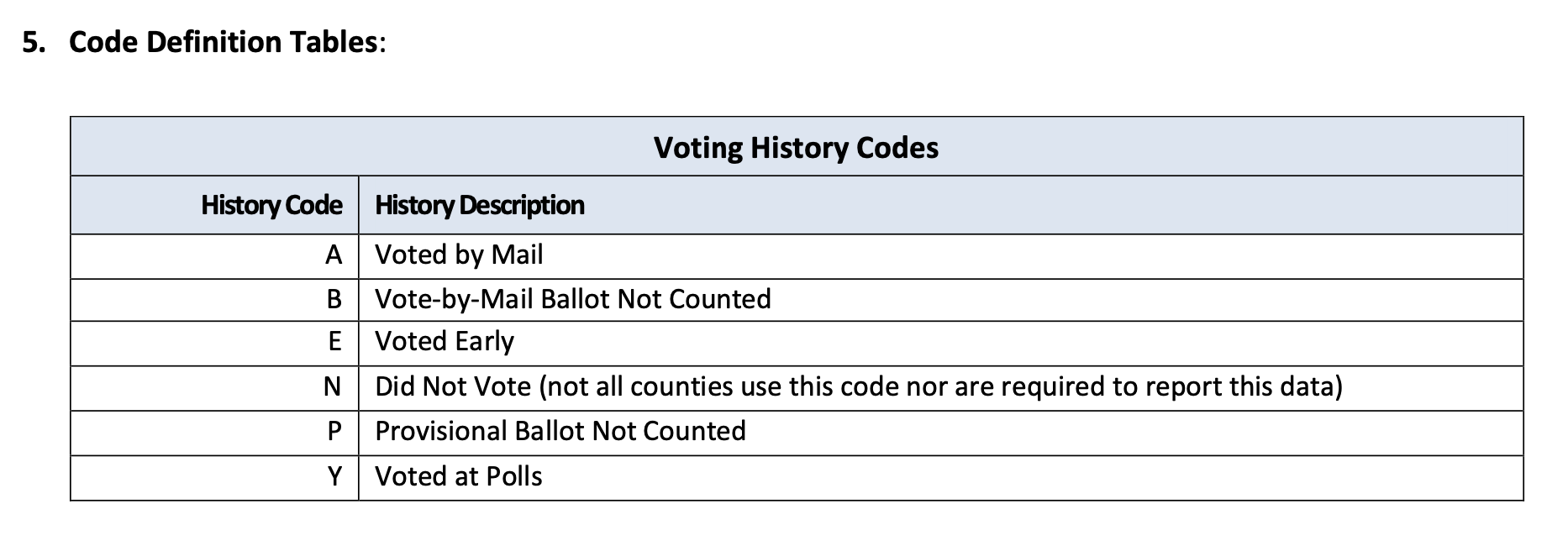Select the "History Description" column header
Viewport: 1568px width, 546px height.
point(479,205)
